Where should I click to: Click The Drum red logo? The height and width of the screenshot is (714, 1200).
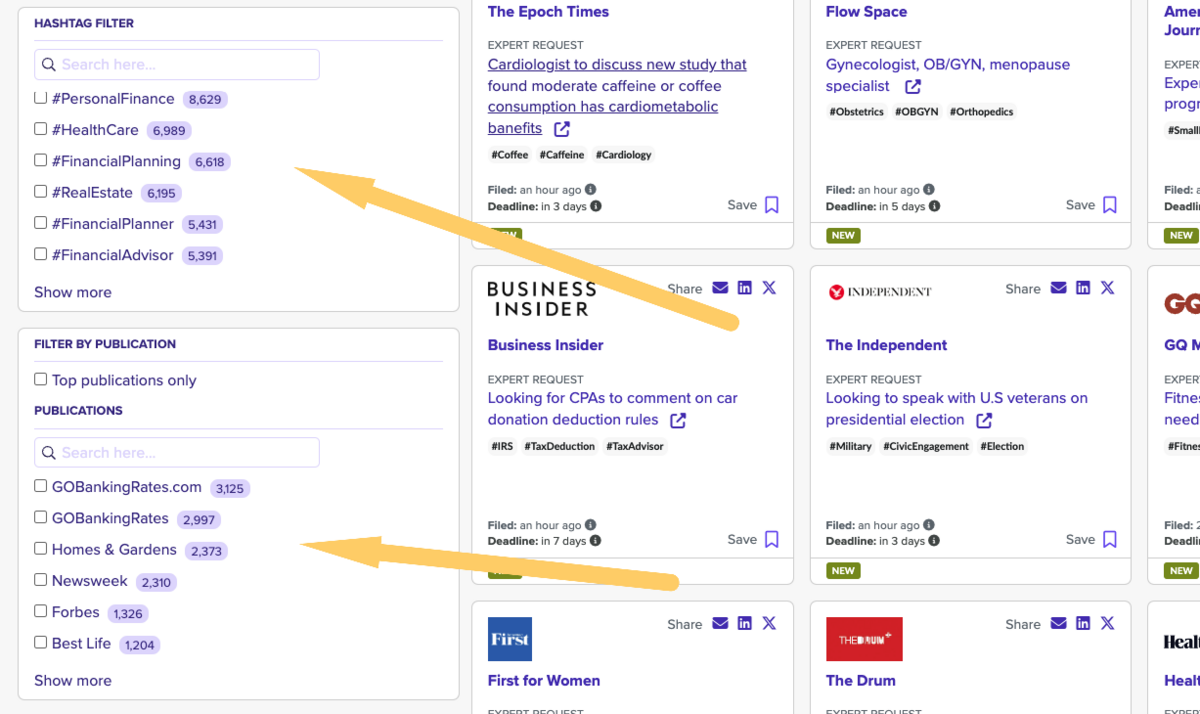(x=864, y=639)
